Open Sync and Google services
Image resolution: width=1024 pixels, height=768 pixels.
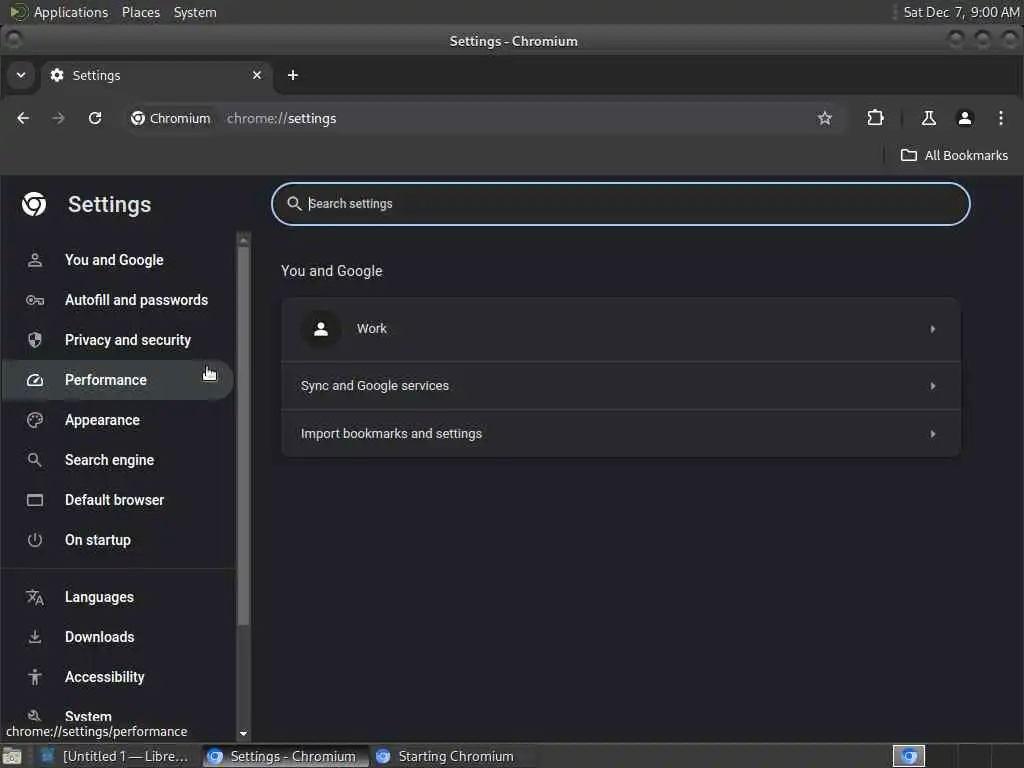620,386
